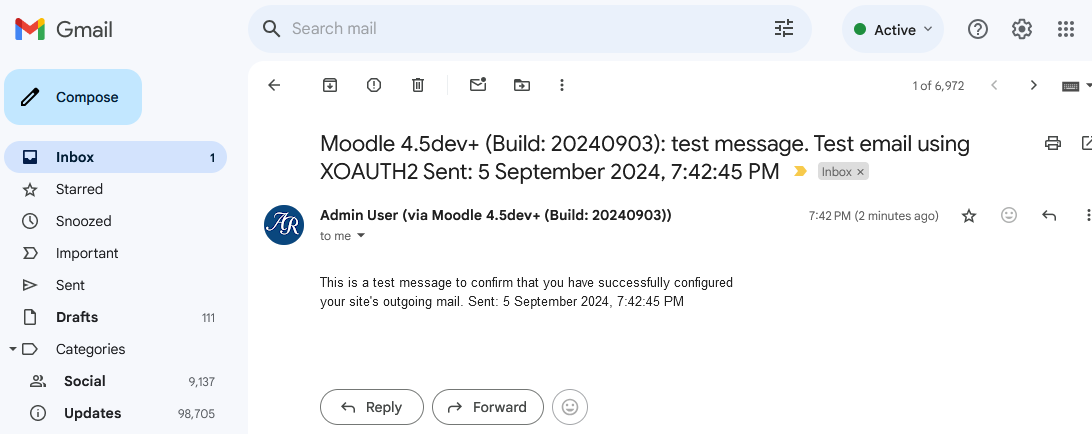1092x434 pixels.
Task: Click the Reply button below the message
Action: pyautogui.click(x=372, y=407)
